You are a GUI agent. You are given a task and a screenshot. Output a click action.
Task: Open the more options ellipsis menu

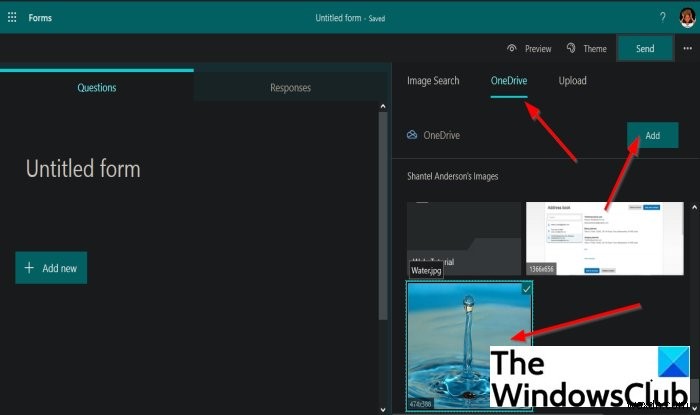click(688, 48)
